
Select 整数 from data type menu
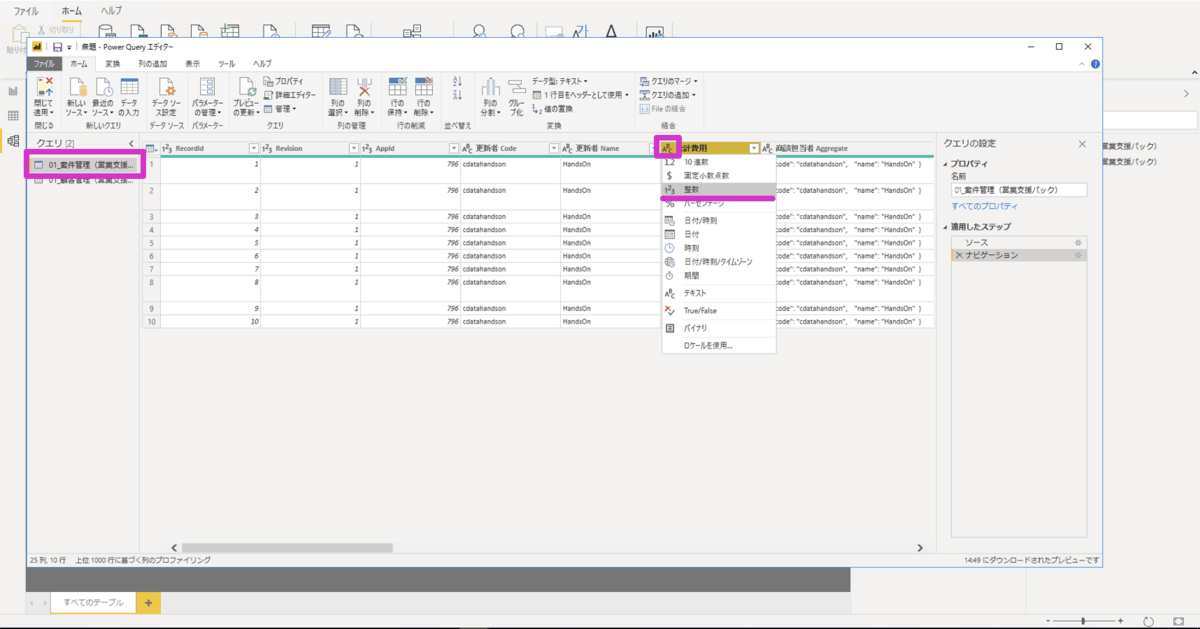click(693, 189)
